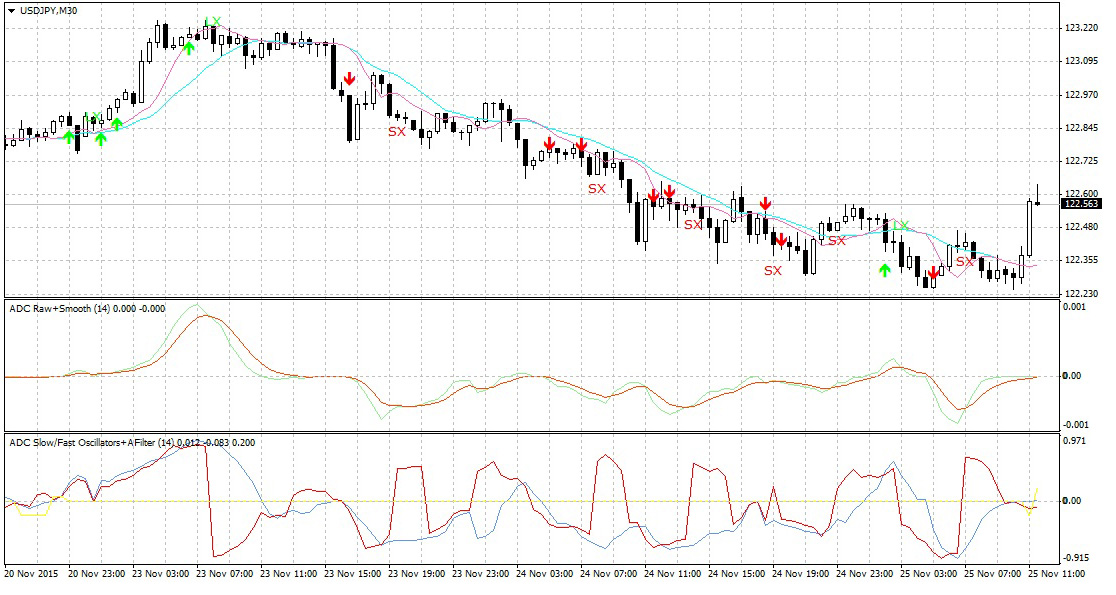
Task: Open the USDJPY,M30 chart title dropdown arrow
Action: tap(10, 10)
